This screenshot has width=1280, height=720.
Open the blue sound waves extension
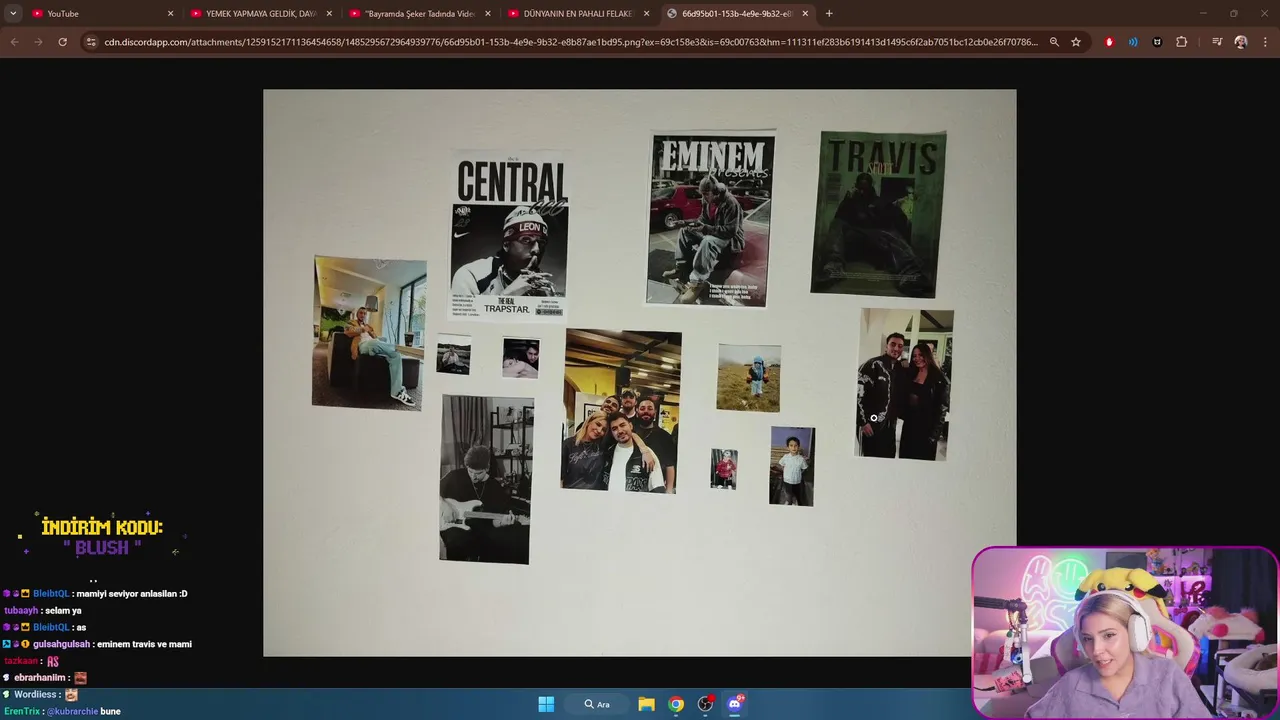point(1133,42)
